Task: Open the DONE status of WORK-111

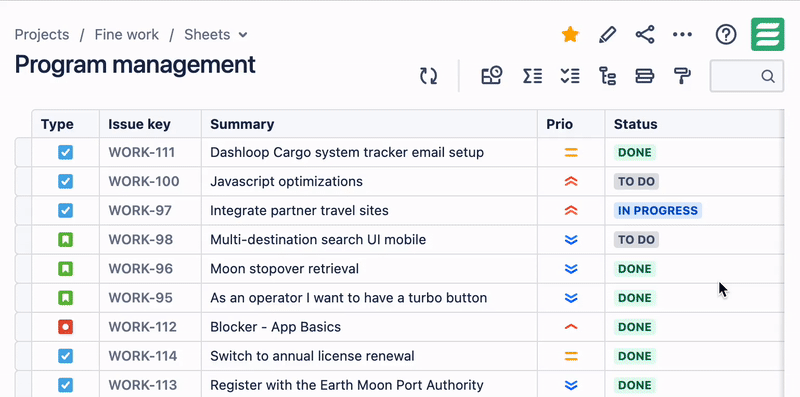Action: coord(635,152)
